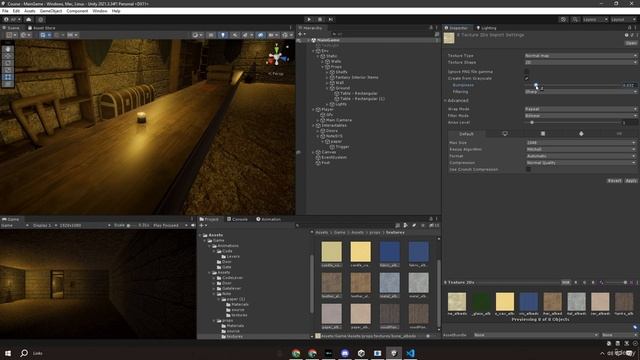Switch to the Lighting tab
The height and width of the screenshot is (360, 640).
pyautogui.click(x=486, y=28)
